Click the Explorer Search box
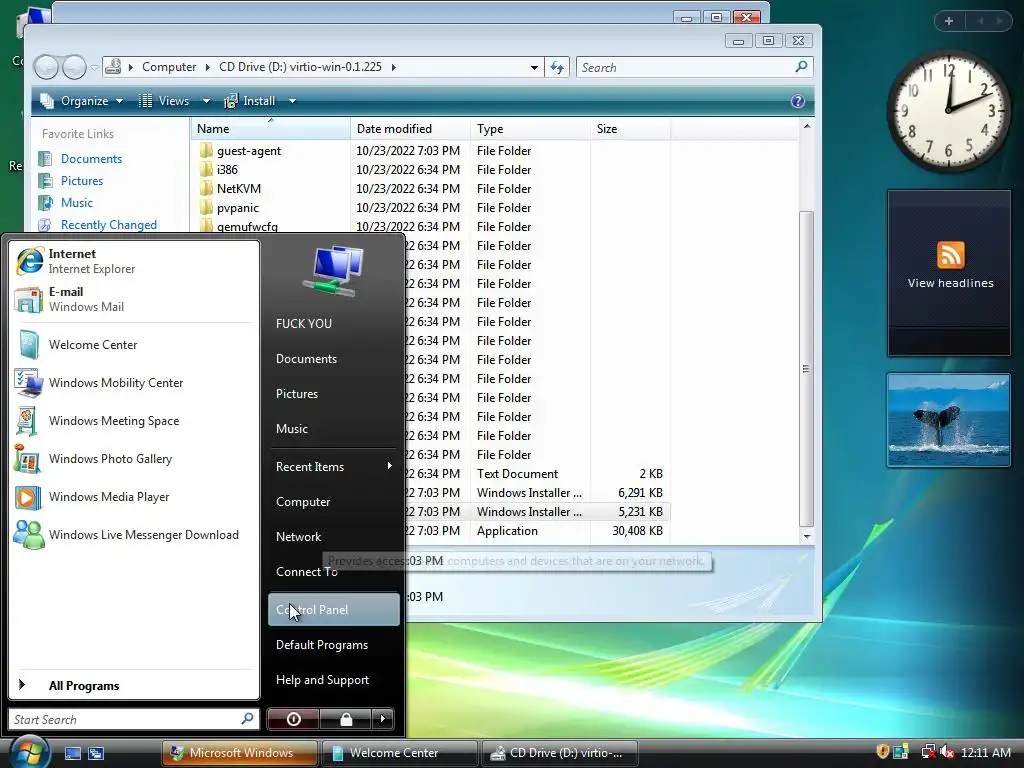 pyautogui.click(x=695, y=67)
